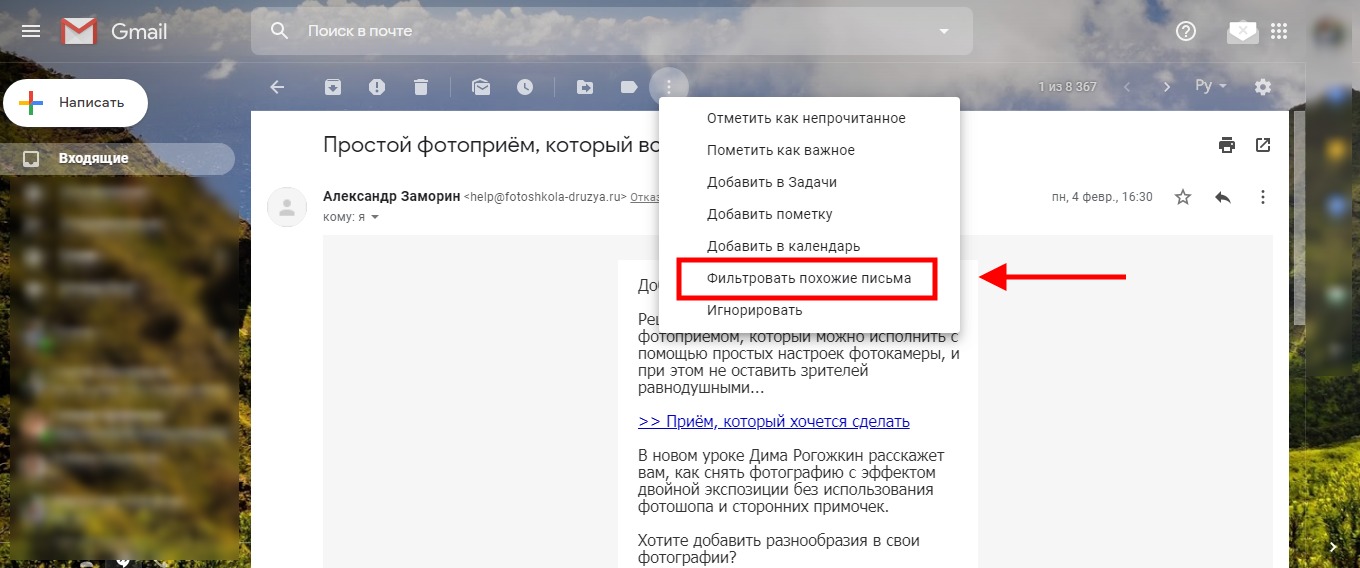Expand search options dropdown arrow in search bar
The width and height of the screenshot is (1360, 568).
(943, 31)
